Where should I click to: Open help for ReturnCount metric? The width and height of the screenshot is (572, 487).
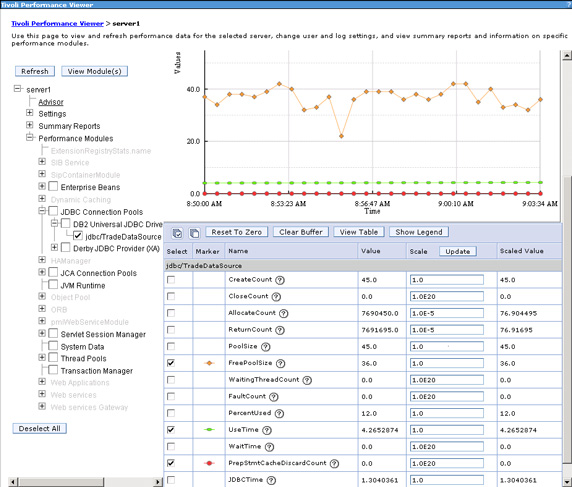coord(280,330)
